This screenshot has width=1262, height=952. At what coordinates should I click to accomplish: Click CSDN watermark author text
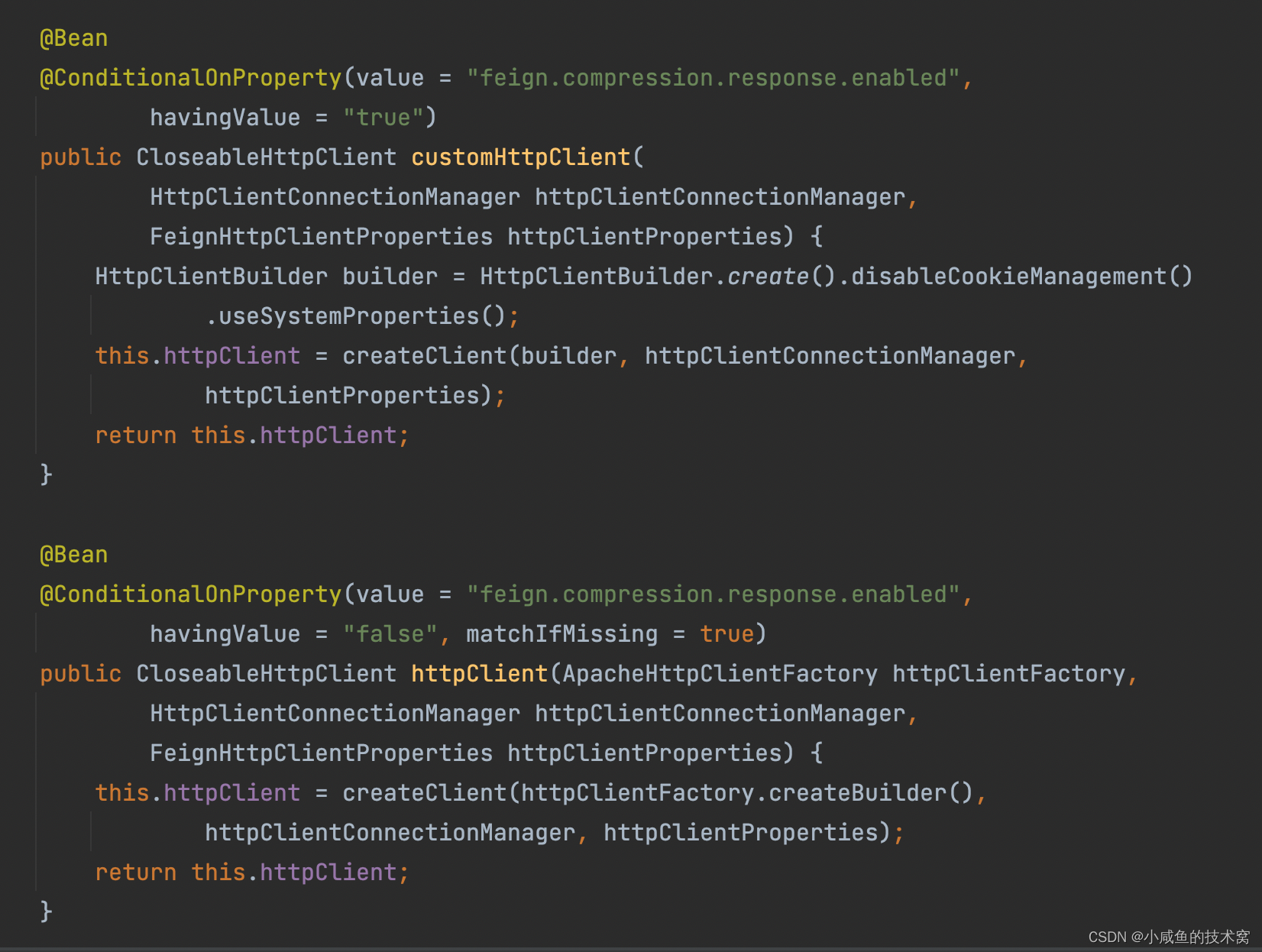[x=1169, y=937]
